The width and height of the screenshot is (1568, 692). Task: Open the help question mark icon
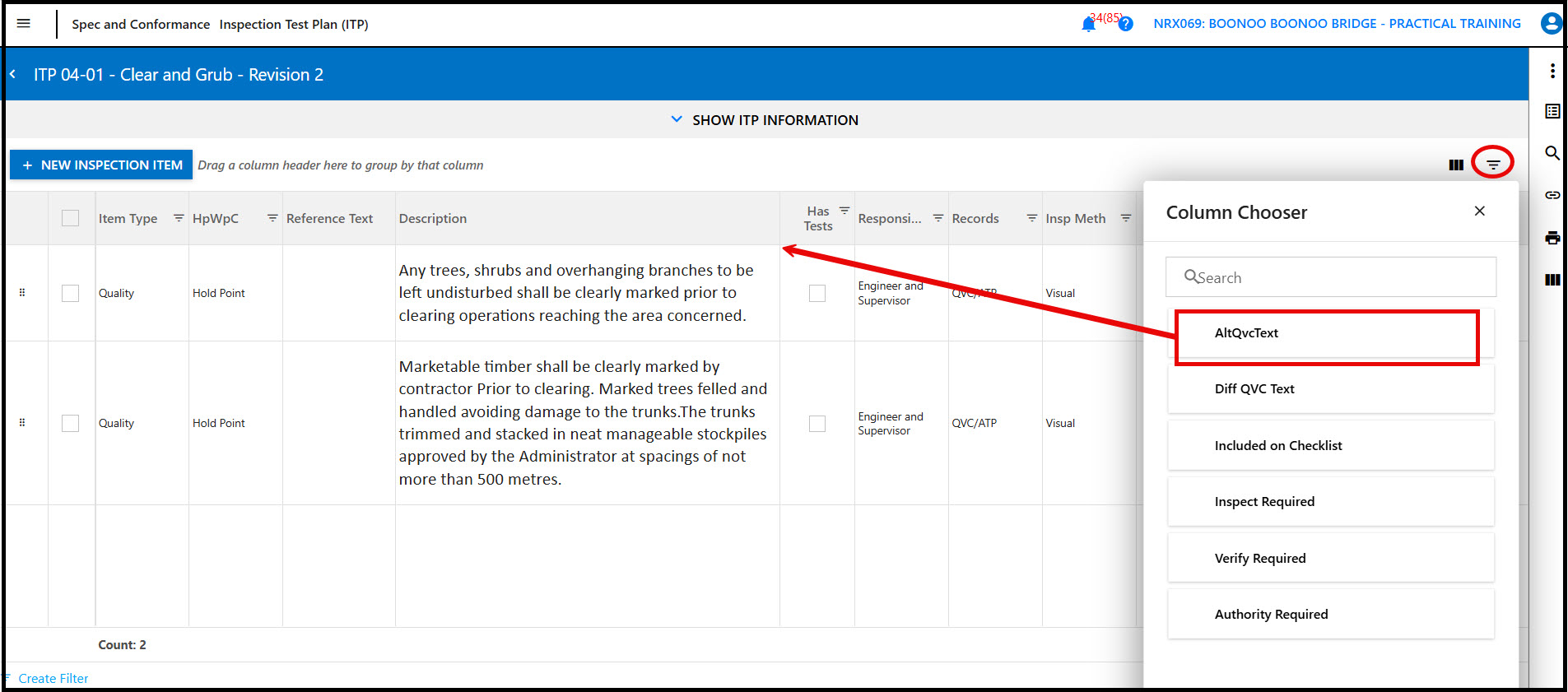[1126, 25]
